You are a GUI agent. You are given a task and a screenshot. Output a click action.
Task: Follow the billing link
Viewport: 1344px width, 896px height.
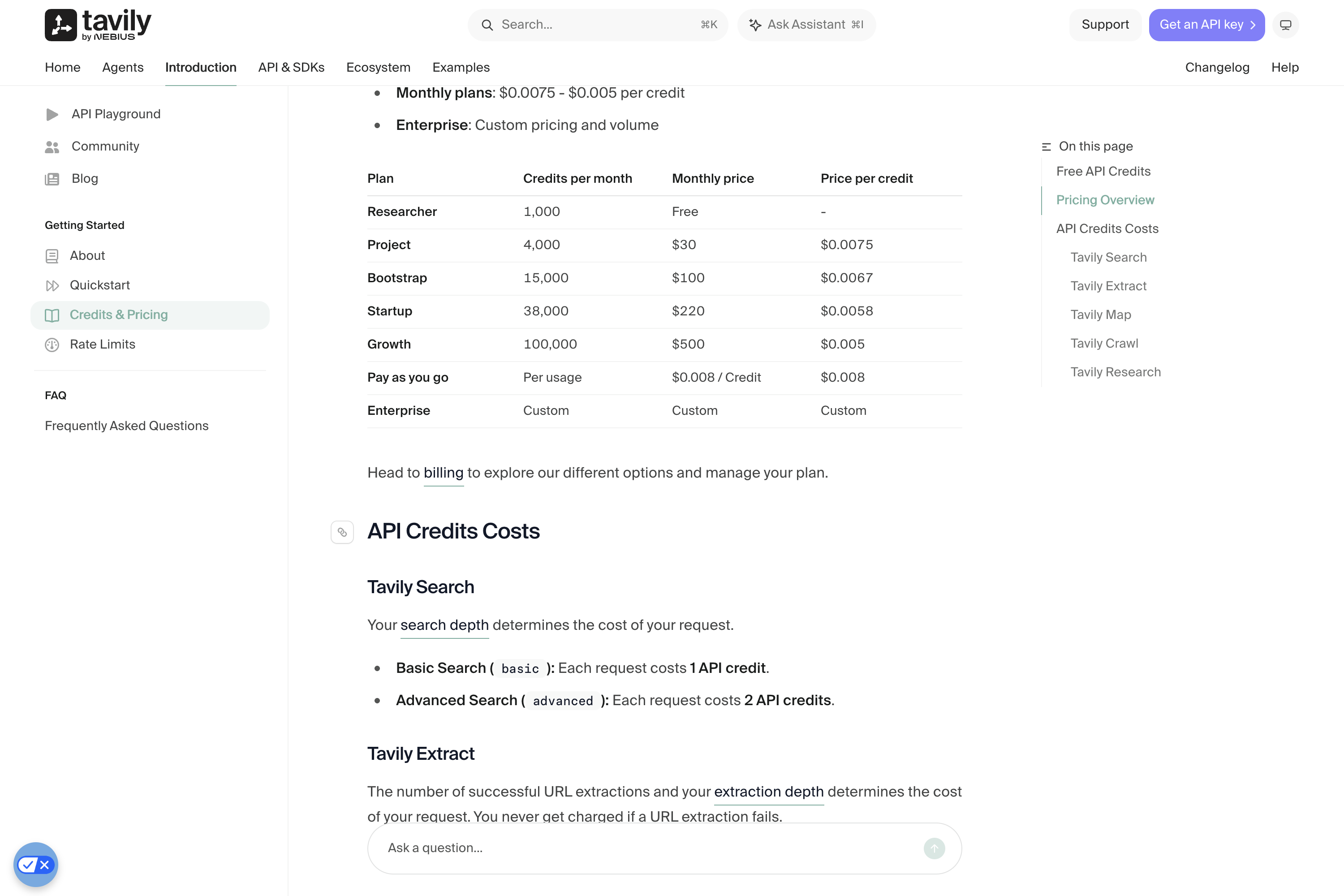pyautogui.click(x=444, y=473)
